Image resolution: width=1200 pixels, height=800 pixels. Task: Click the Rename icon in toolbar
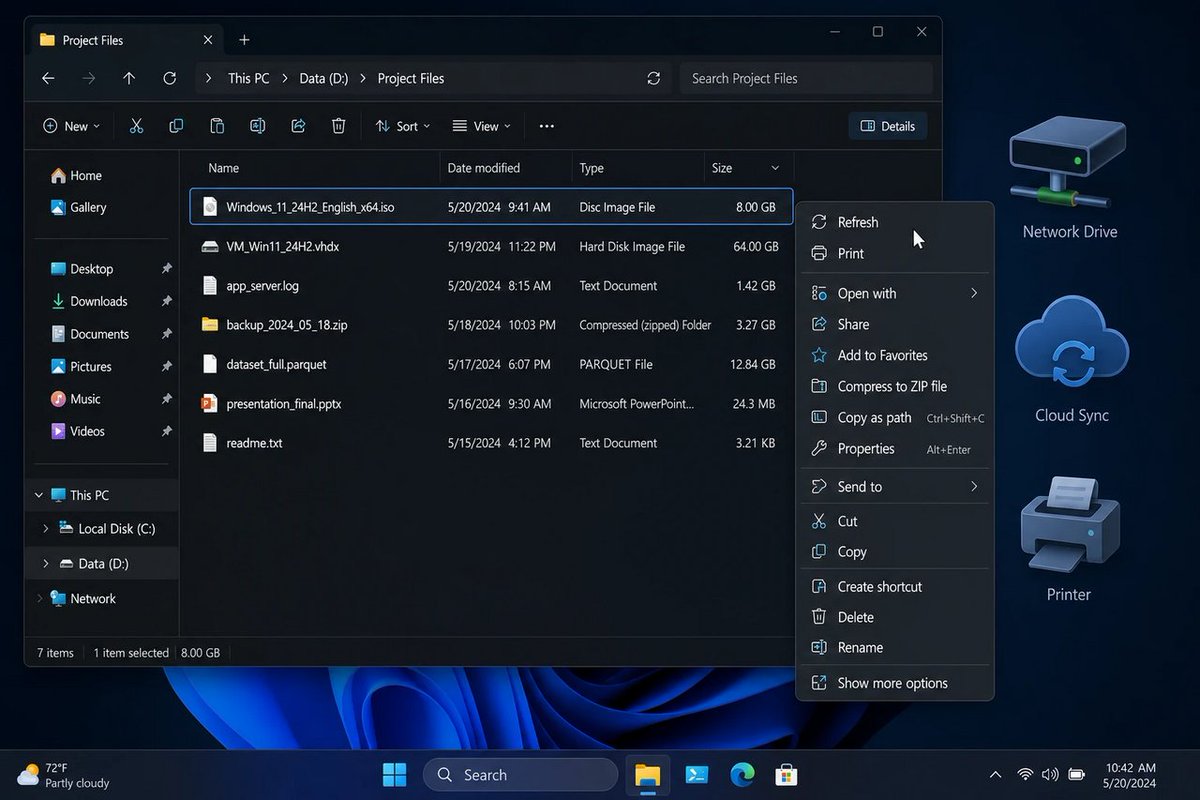(257, 126)
